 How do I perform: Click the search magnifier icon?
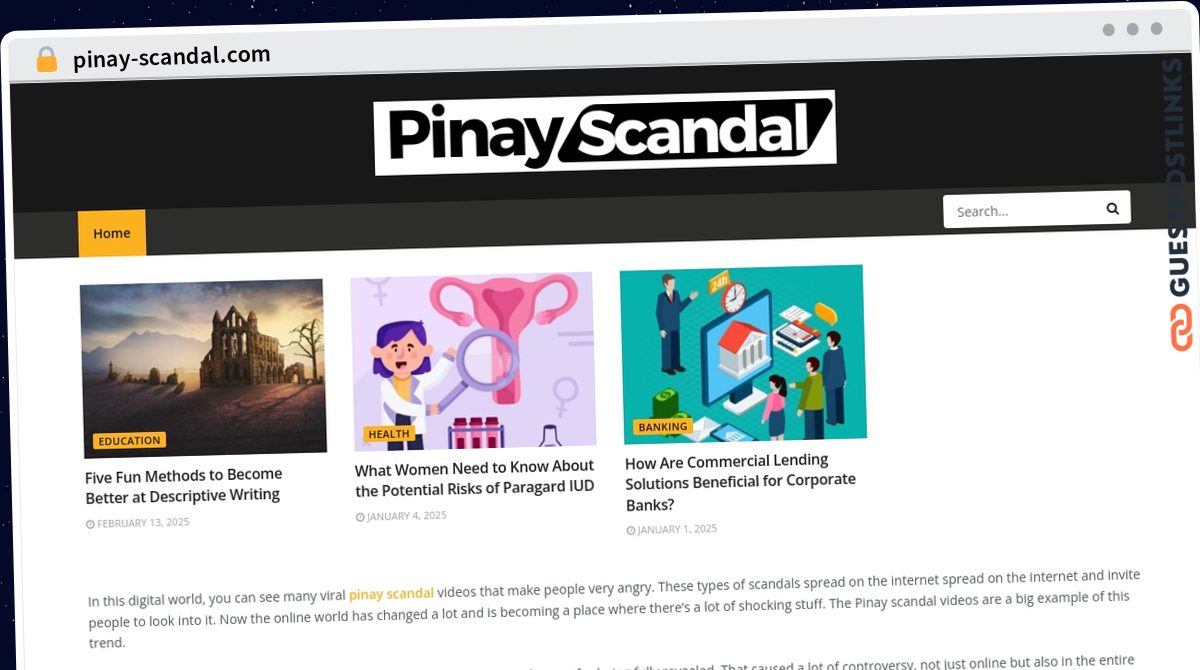[1112, 209]
